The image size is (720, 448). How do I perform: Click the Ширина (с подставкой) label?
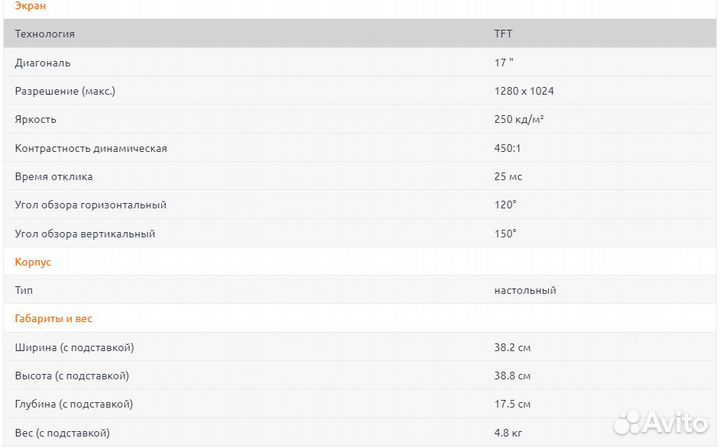point(75,347)
